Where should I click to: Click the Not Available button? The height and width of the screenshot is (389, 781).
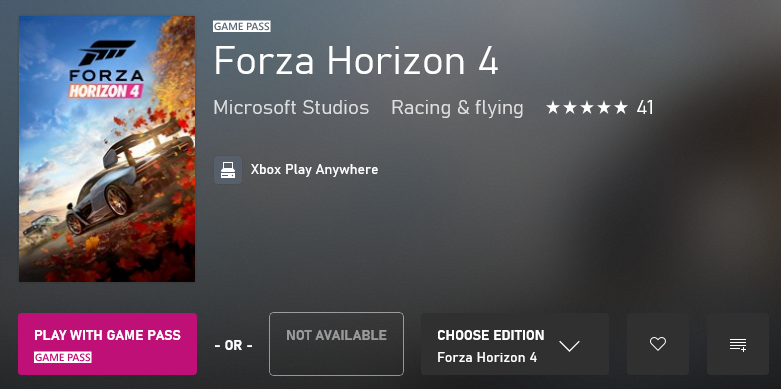[336, 344]
